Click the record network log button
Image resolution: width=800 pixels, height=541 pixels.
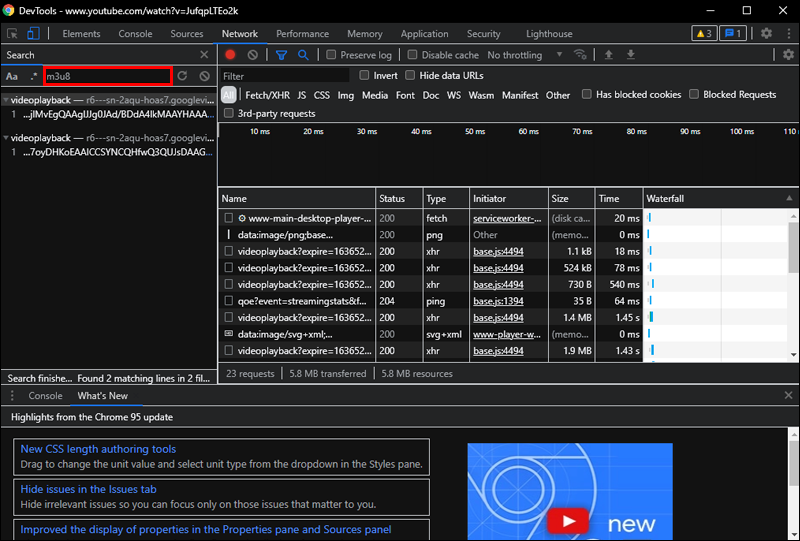[230, 55]
